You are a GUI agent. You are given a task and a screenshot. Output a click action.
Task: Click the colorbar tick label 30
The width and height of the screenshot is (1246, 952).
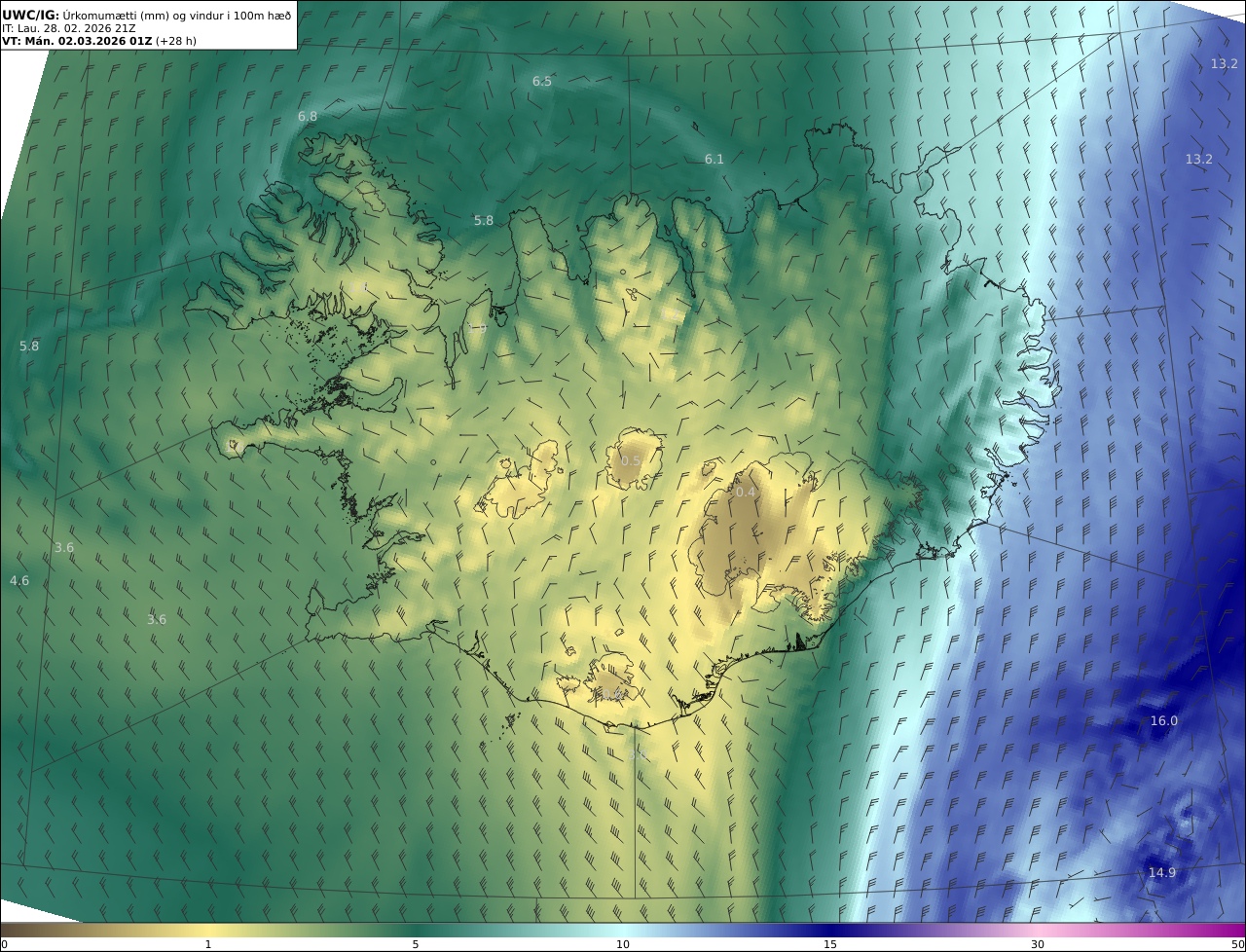(x=1038, y=944)
